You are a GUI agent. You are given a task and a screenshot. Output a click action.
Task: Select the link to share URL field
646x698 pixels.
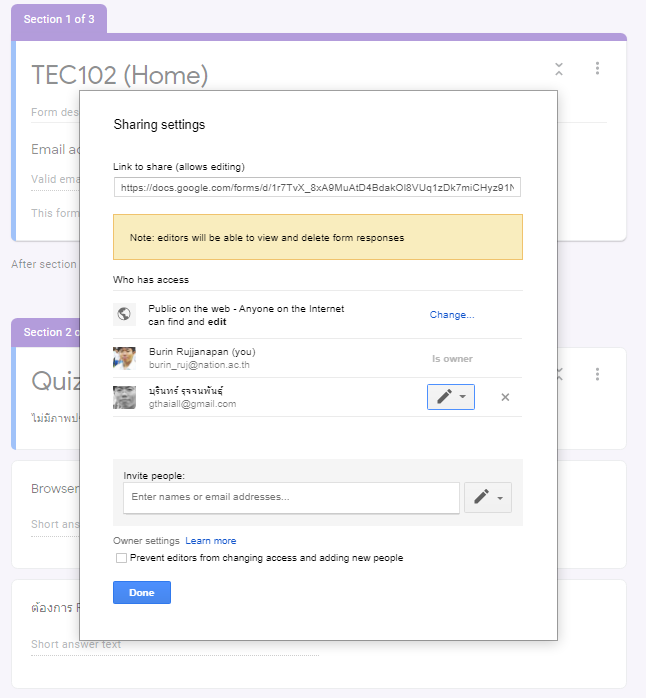coord(317,187)
